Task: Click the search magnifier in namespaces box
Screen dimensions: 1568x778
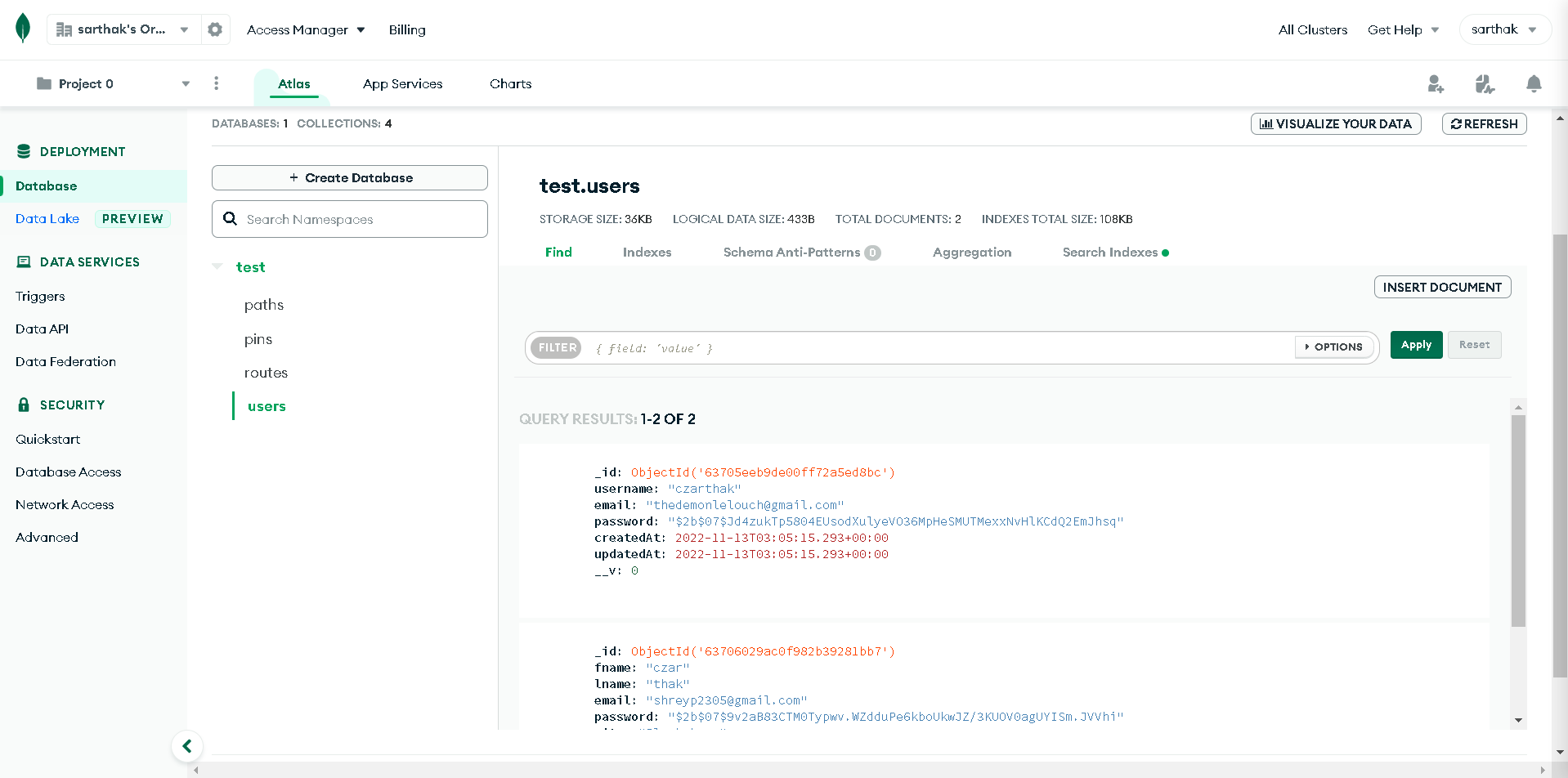Action: tap(231, 219)
